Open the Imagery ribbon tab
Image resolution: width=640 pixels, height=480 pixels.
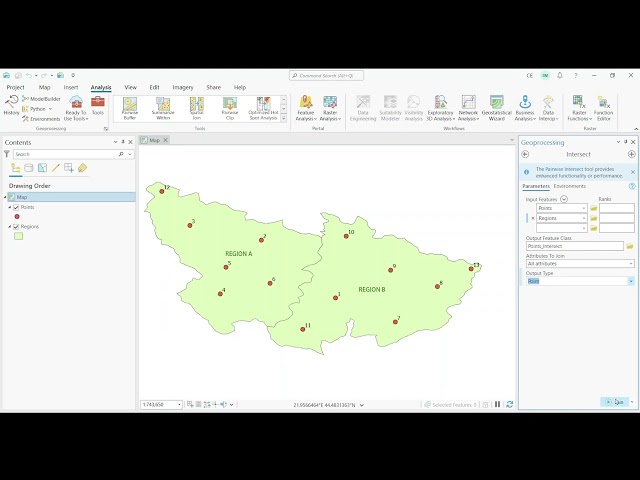click(183, 87)
